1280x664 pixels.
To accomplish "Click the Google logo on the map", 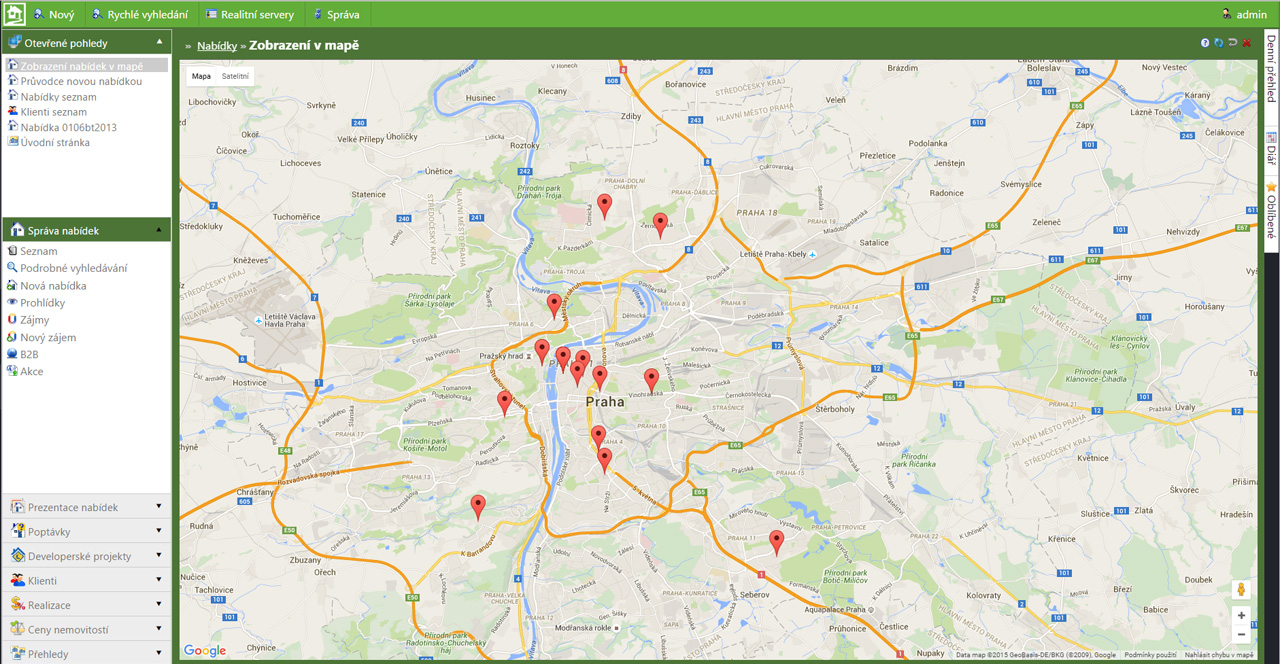I will point(205,651).
